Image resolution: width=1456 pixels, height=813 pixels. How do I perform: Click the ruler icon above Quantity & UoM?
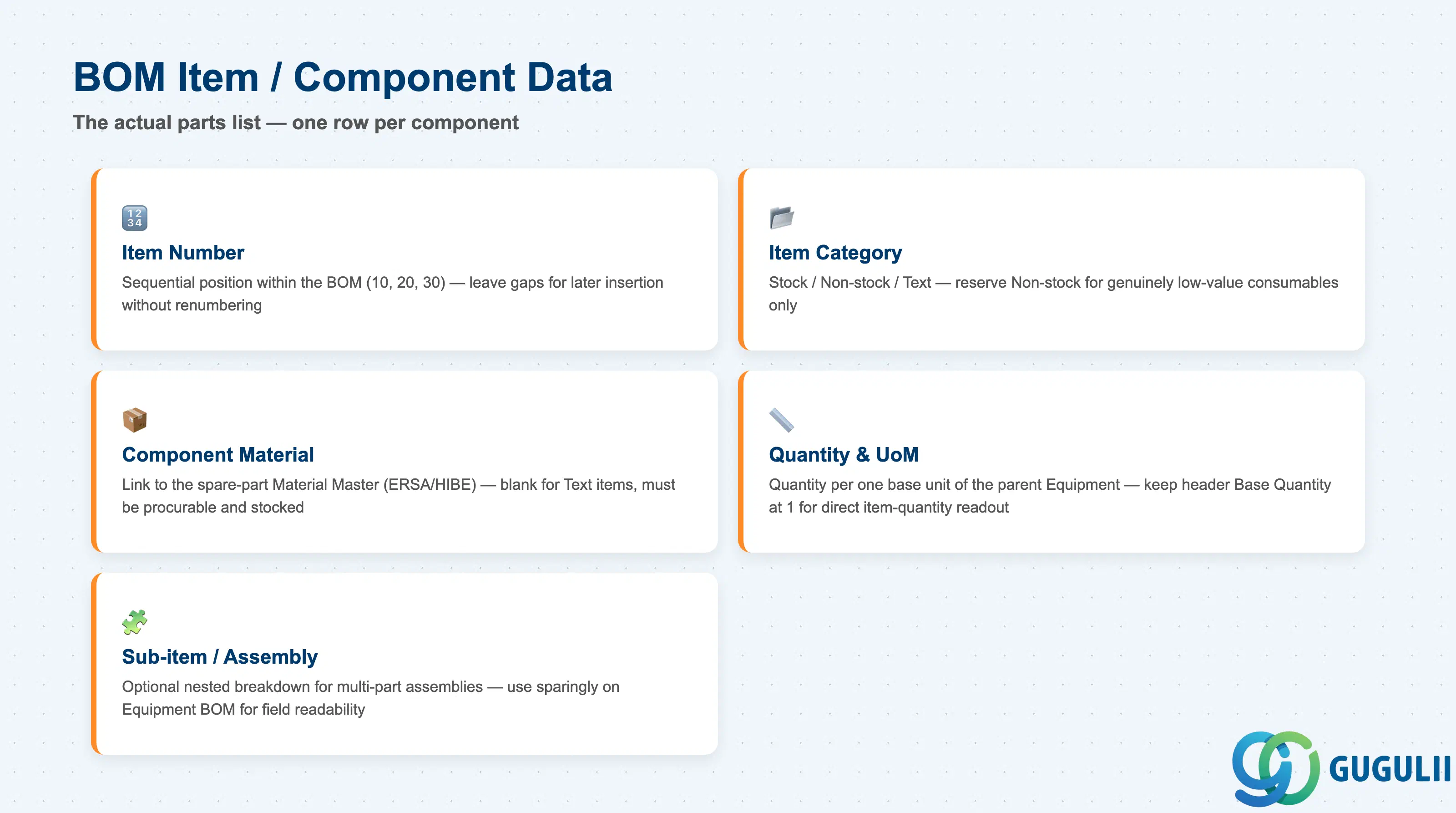click(x=782, y=420)
